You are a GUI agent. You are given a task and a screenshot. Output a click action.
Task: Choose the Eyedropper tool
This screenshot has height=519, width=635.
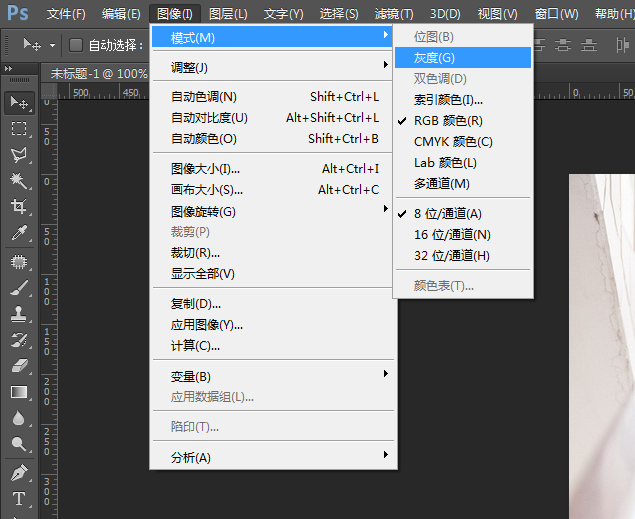click(19, 234)
